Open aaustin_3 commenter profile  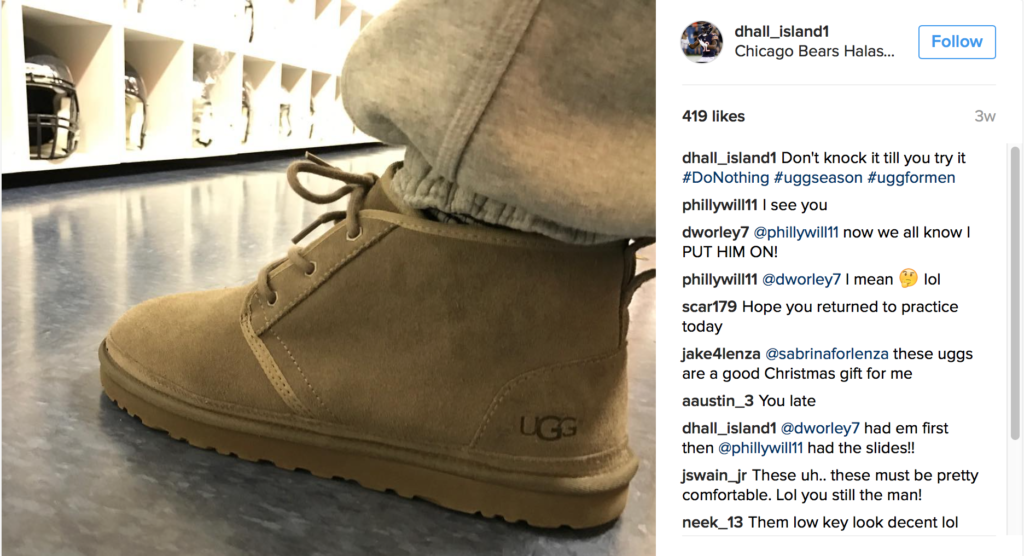tap(718, 401)
